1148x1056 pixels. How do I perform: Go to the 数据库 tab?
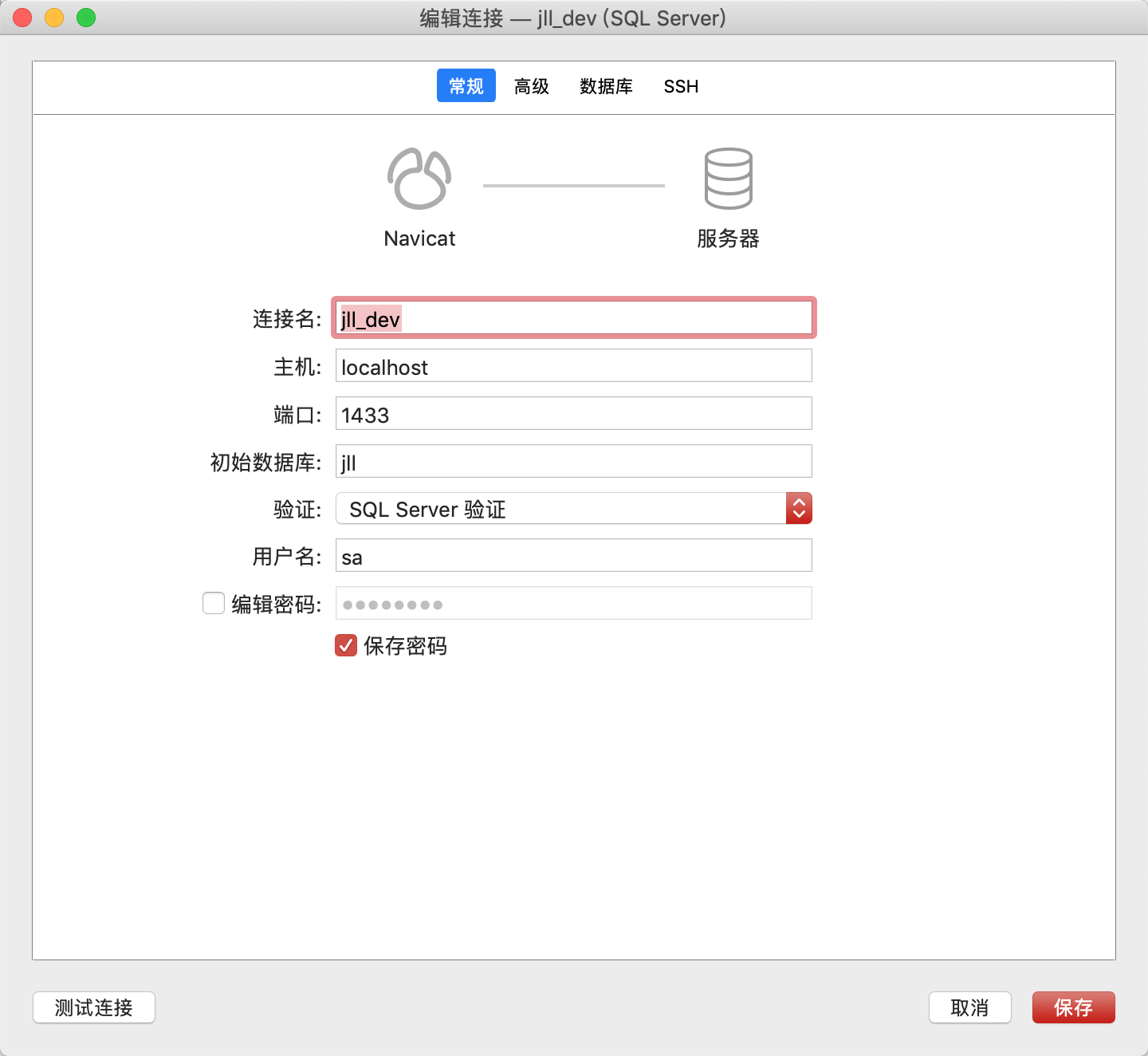point(606,86)
